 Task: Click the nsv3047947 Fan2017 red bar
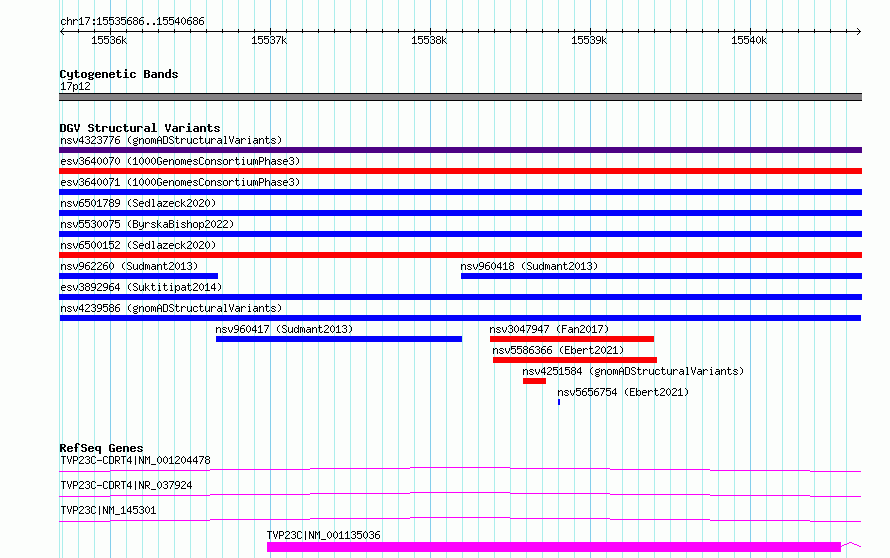click(572, 339)
